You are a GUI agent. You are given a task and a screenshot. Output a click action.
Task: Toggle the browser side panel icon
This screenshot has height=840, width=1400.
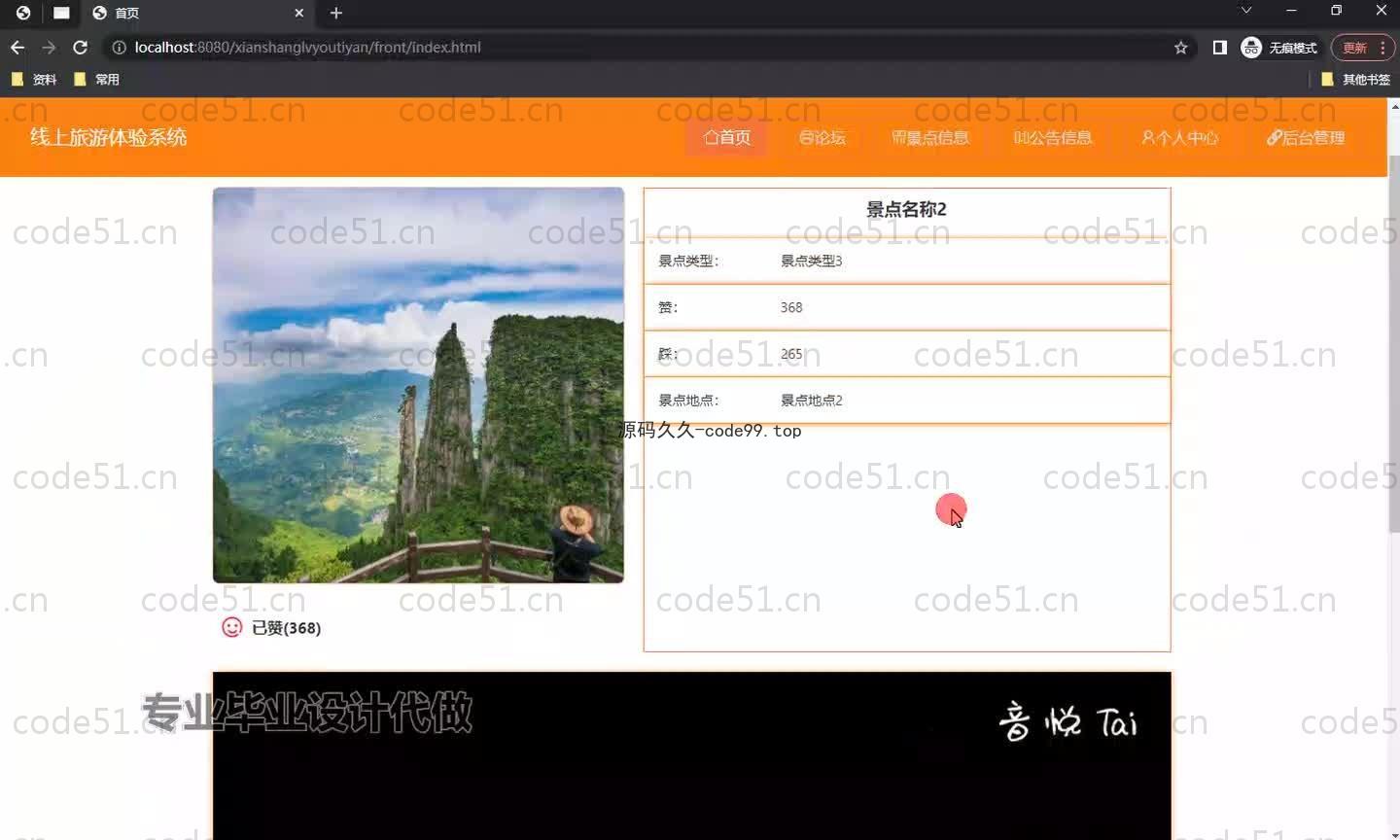(1219, 47)
